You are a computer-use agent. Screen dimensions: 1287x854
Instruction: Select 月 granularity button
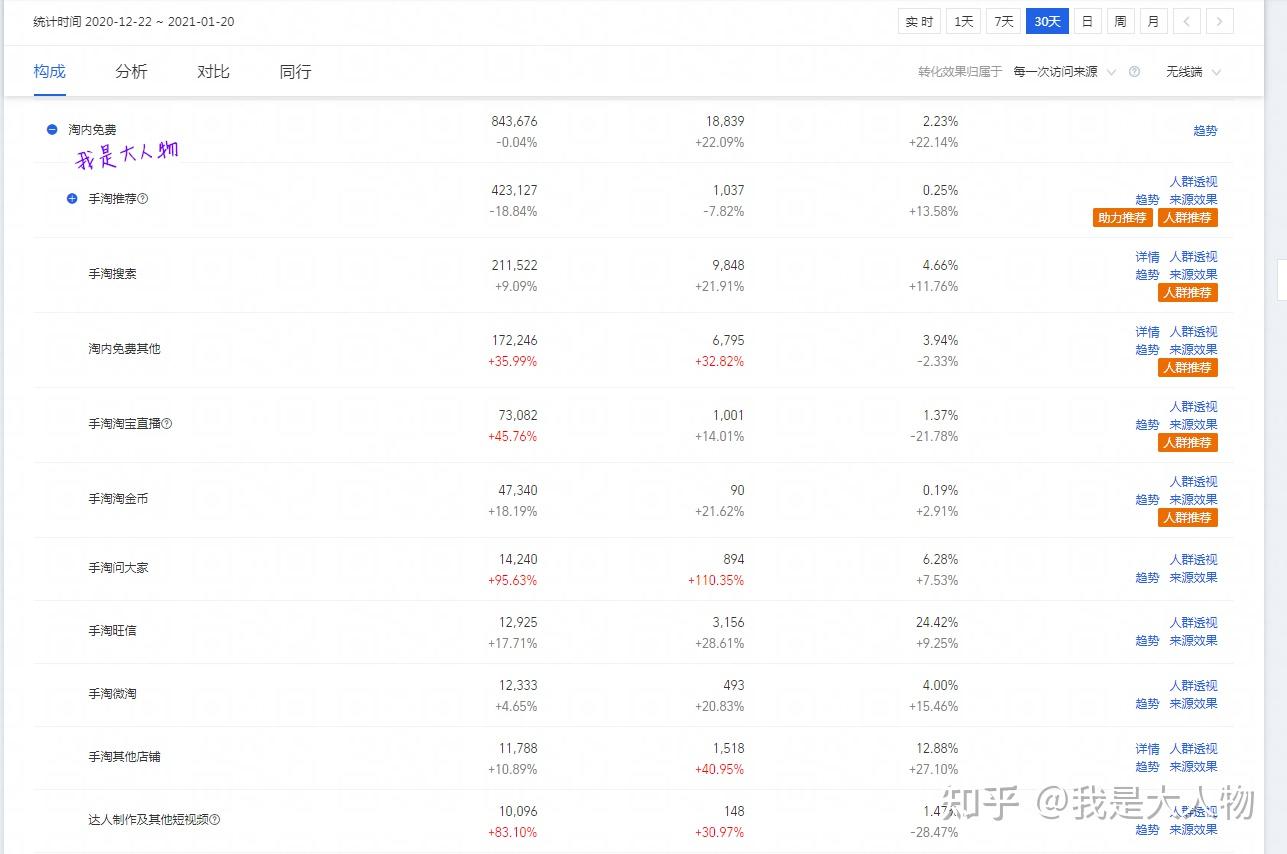tap(1154, 21)
